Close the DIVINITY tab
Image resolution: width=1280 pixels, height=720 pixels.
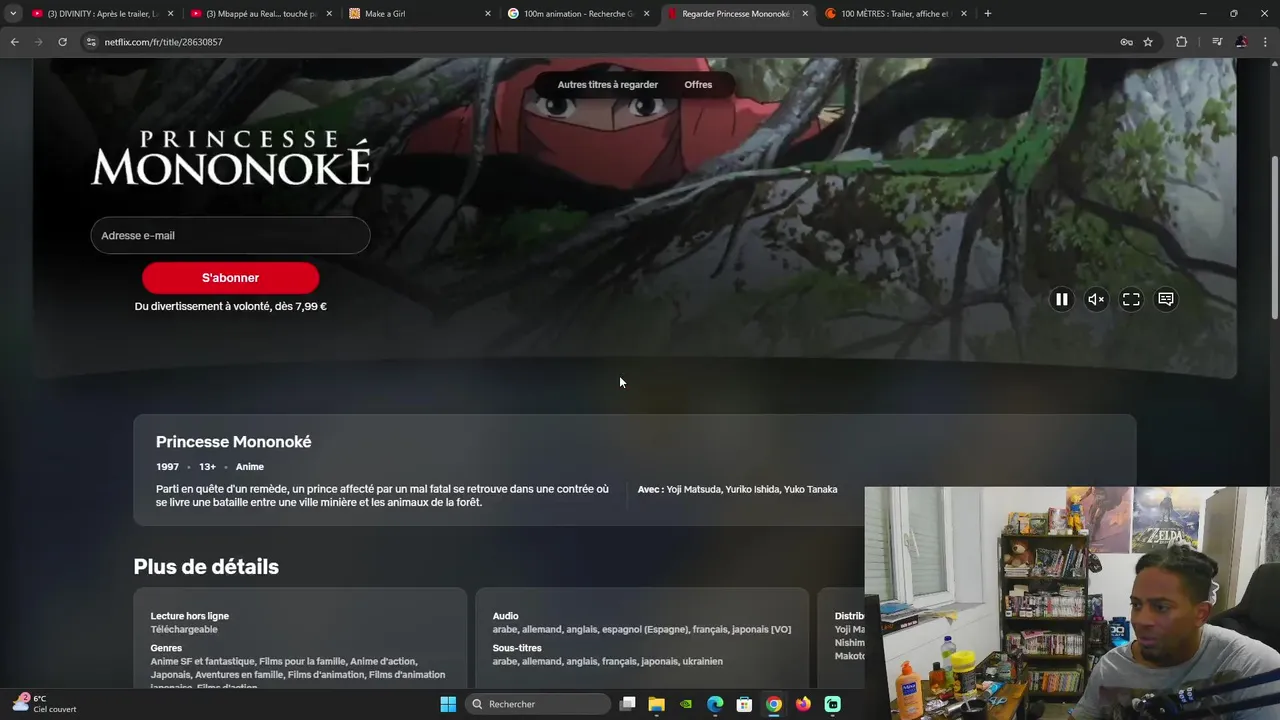pyautogui.click(x=170, y=14)
